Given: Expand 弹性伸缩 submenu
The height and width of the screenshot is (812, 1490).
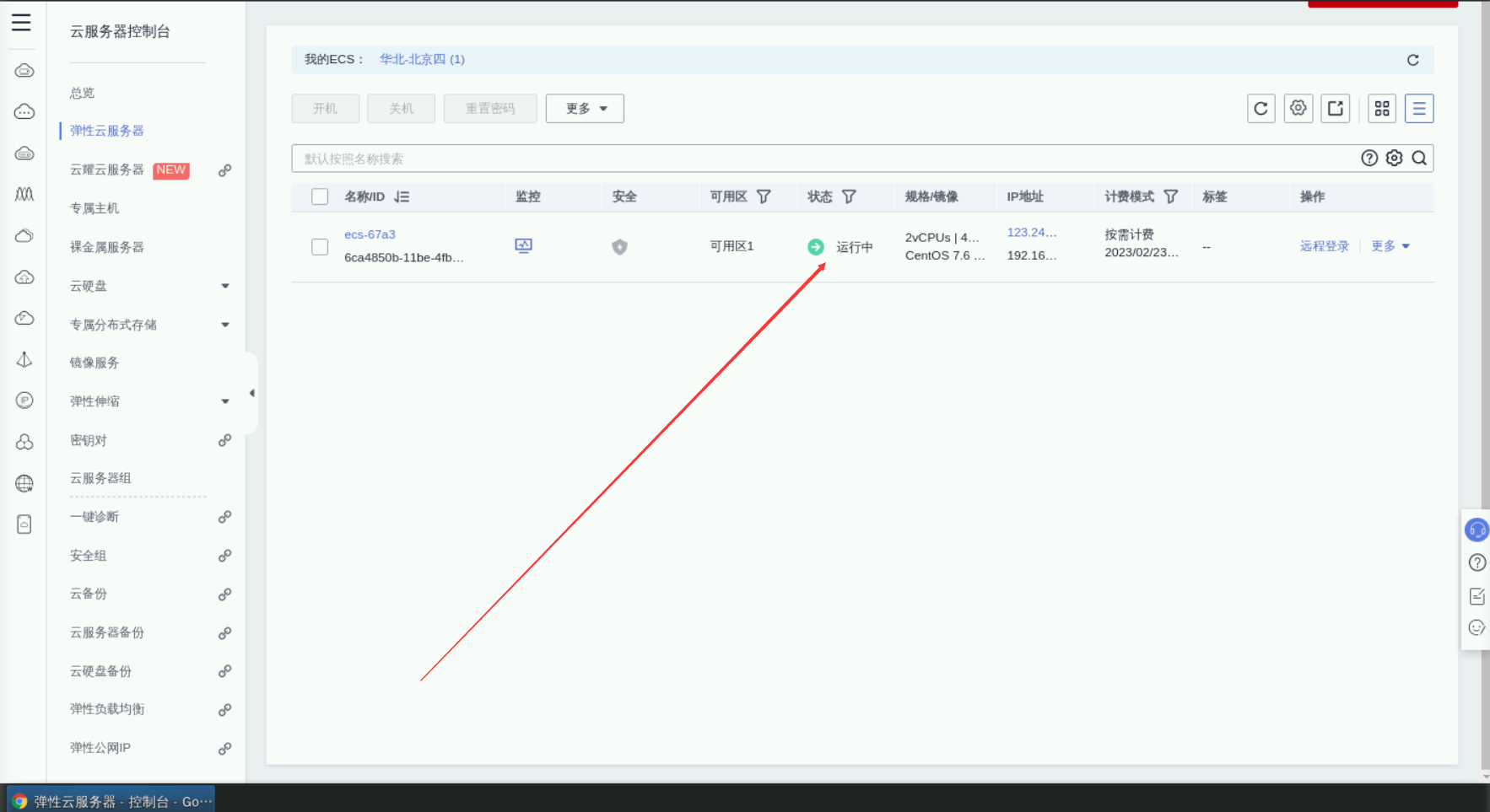Looking at the screenshot, I should click(225, 401).
